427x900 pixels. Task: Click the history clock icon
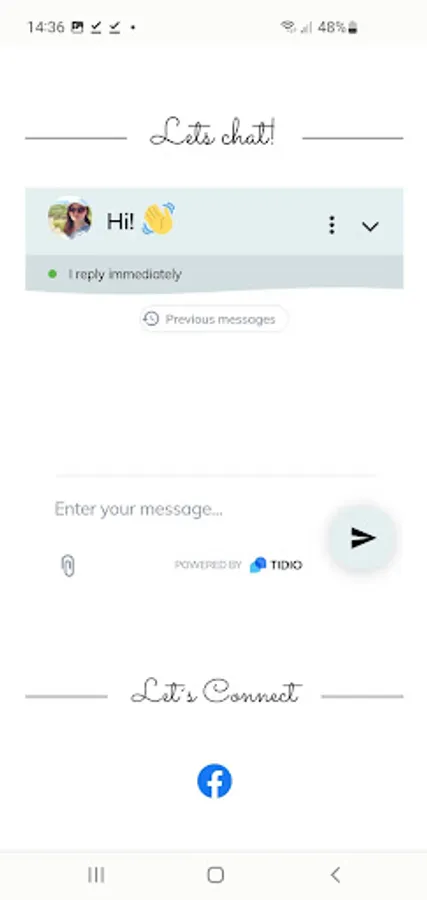[x=151, y=319]
